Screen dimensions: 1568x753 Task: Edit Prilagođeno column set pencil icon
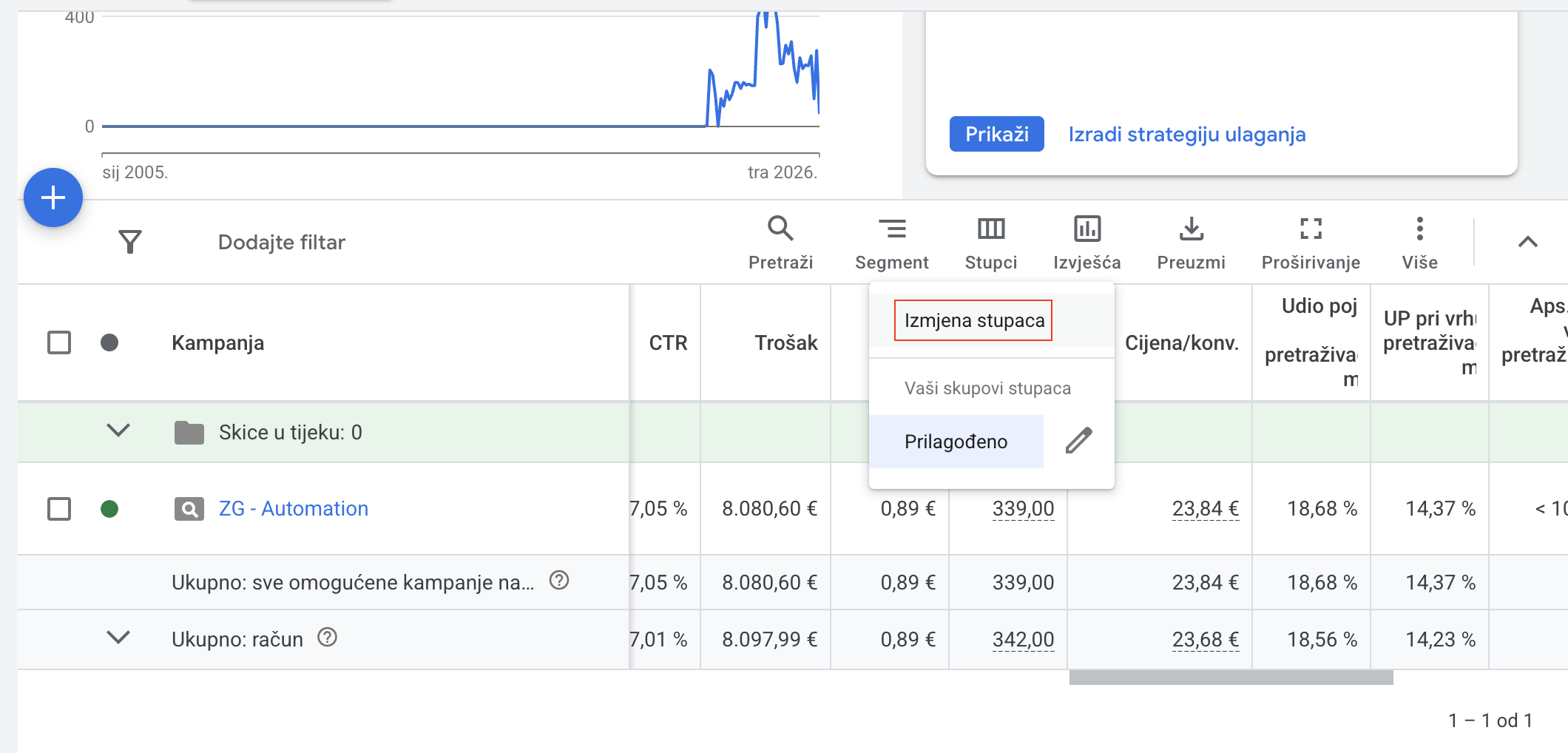point(1078,441)
